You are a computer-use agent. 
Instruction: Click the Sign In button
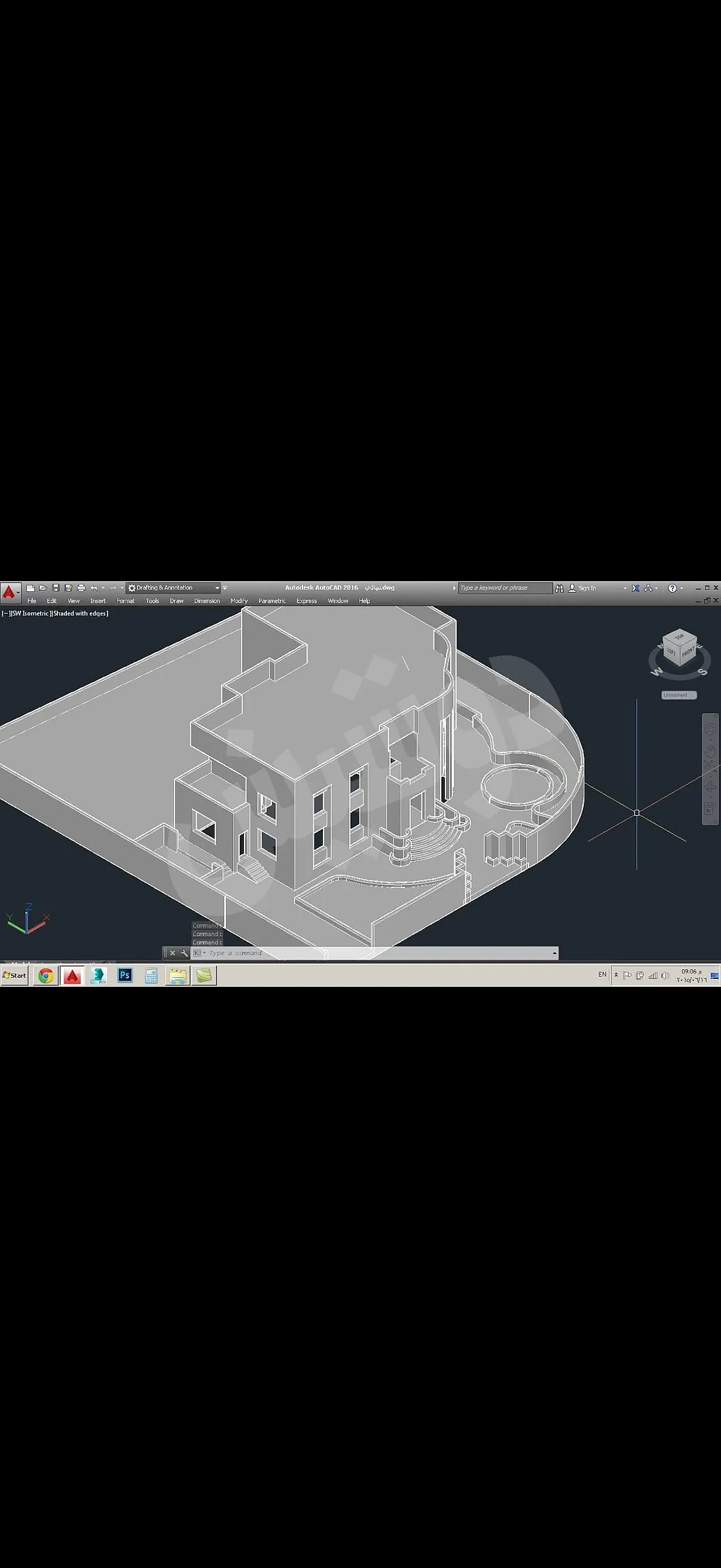(x=583, y=588)
